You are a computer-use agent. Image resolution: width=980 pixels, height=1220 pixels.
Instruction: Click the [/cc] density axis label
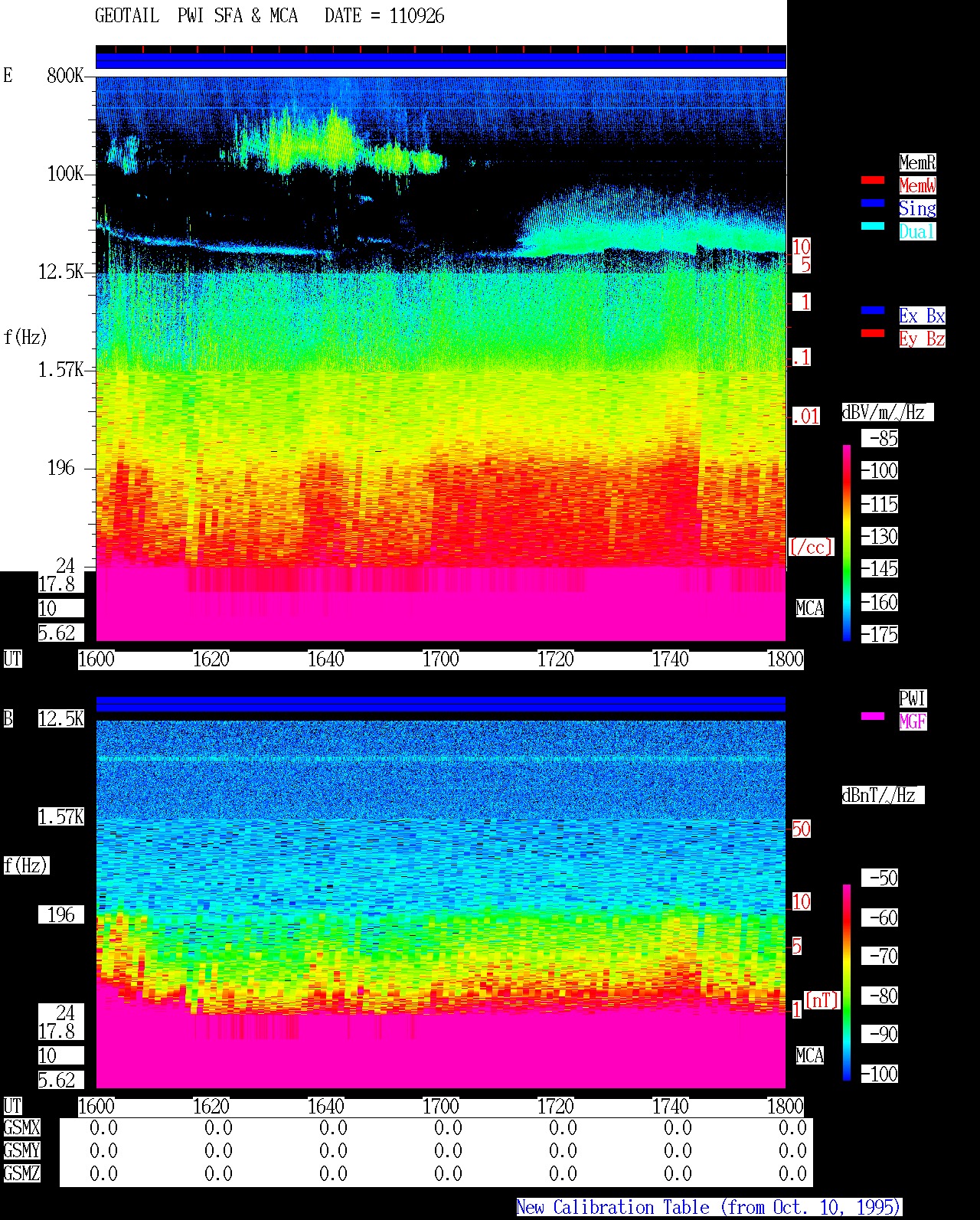click(x=811, y=548)
